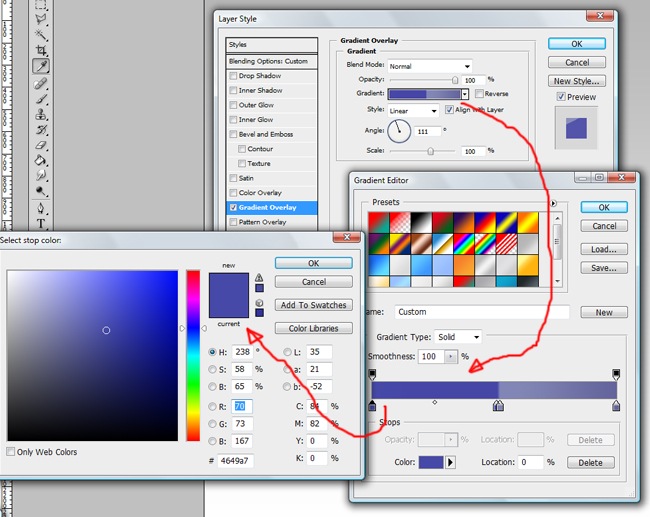Enable the Only Web Colors checkbox
Viewport: 650px width, 517px height.
pos(11,452)
